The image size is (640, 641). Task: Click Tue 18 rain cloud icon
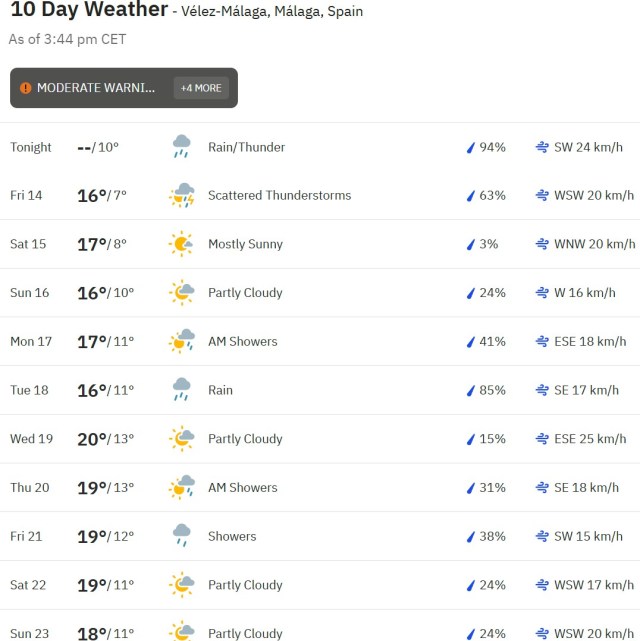point(181,390)
